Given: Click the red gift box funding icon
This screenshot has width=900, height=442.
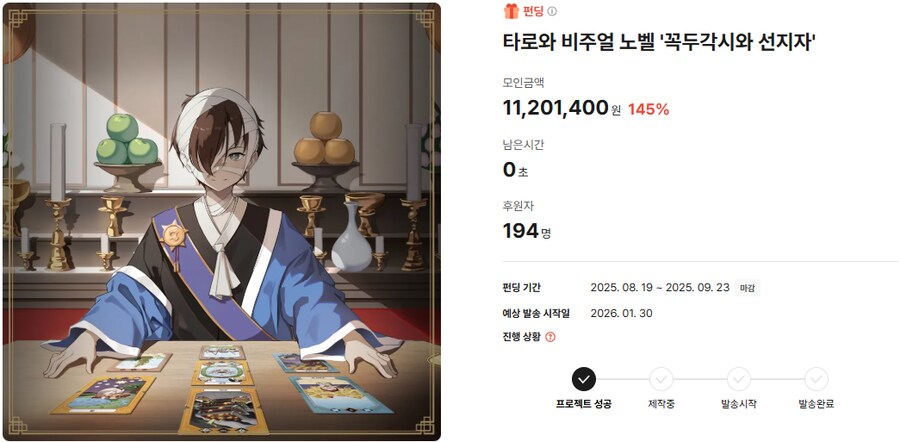Looking at the screenshot, I should coord(511,10).
